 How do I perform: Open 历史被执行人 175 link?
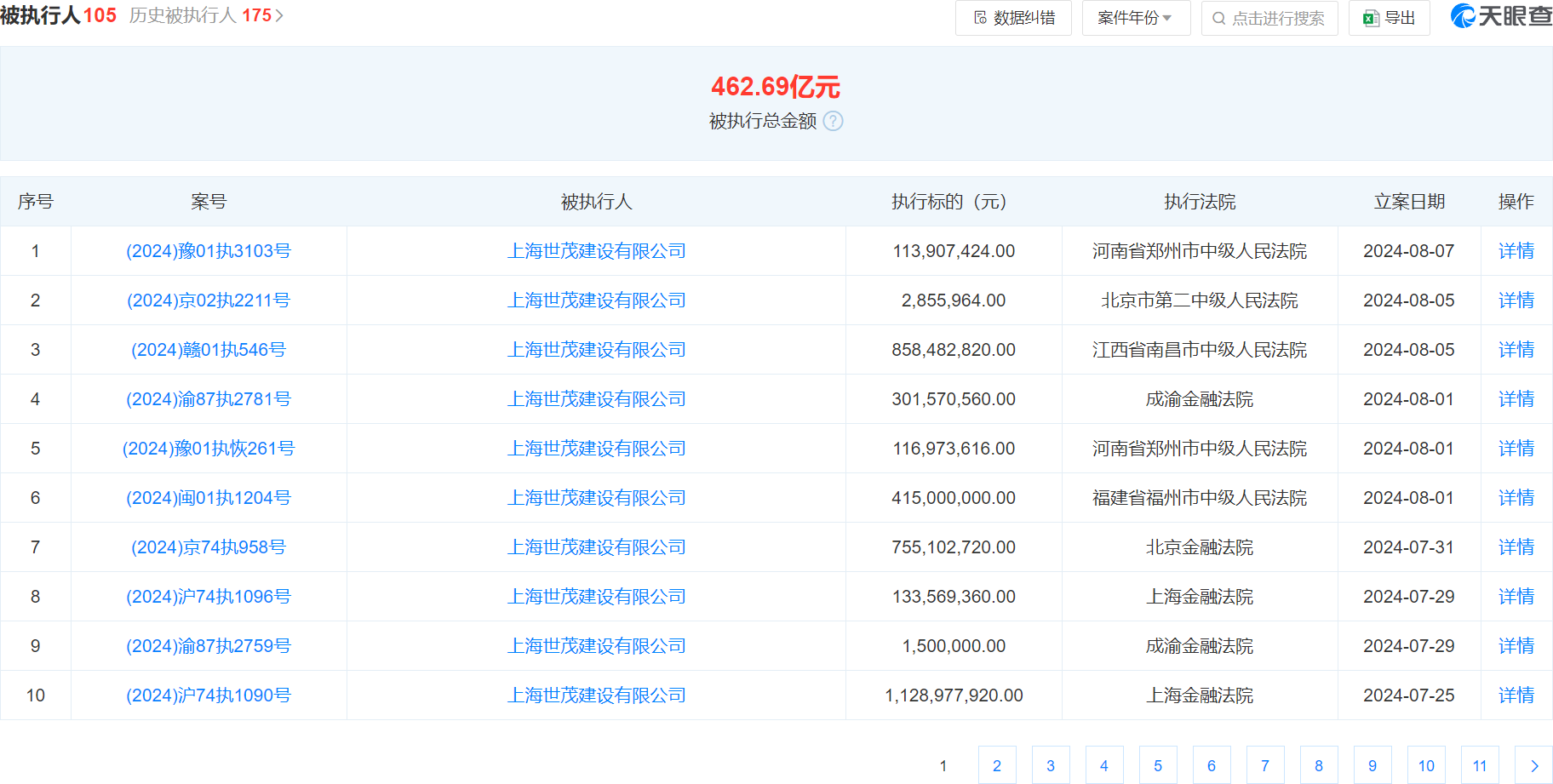click(x=206, y=15)
